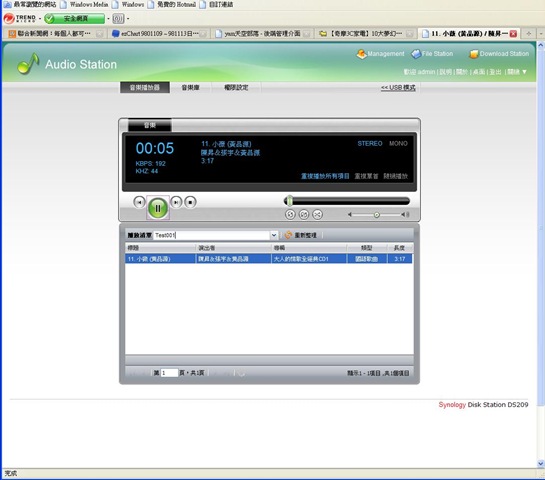Open a new browser tab with plus button
The image size is (545, 480).
[x=529, y=34]
